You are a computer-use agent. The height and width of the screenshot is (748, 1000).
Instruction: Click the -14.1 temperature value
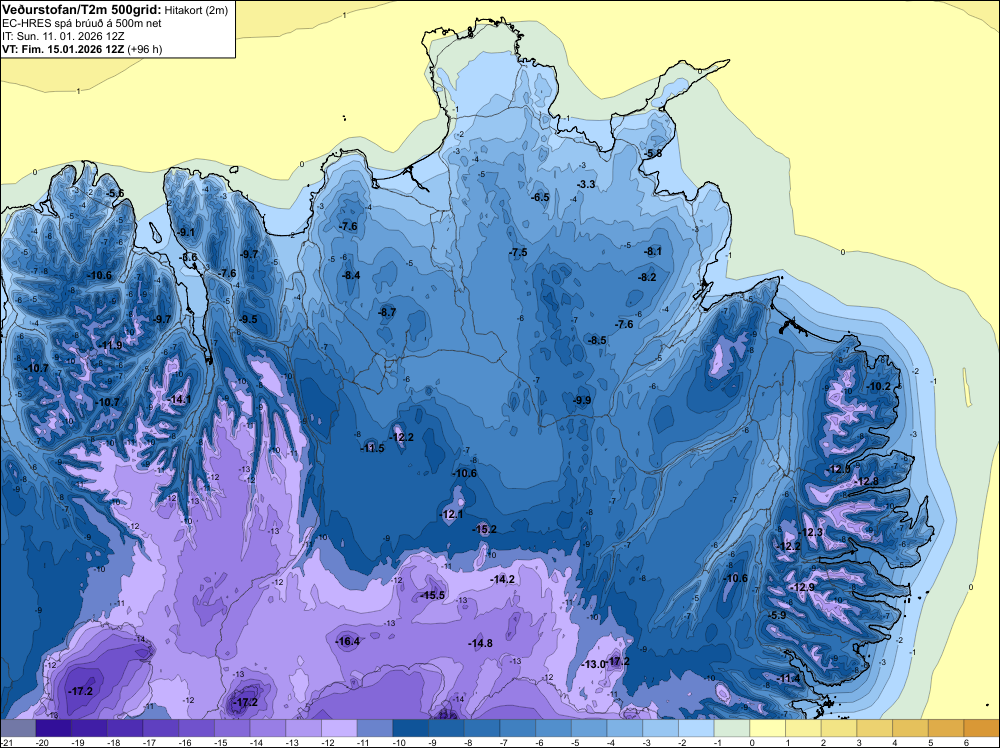coord(179,399)
